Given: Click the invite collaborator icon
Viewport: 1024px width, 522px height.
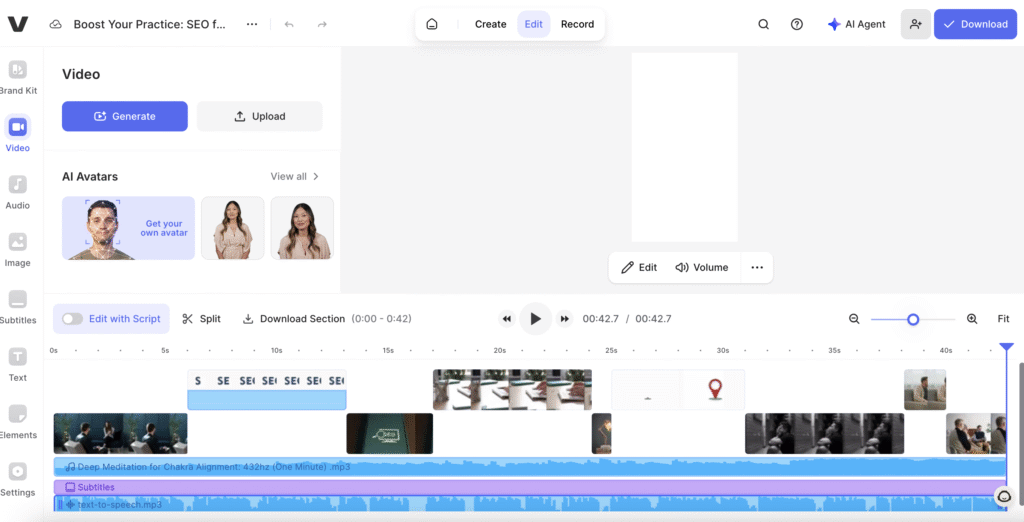Looking at the screenshot, I should click(916, 24).
